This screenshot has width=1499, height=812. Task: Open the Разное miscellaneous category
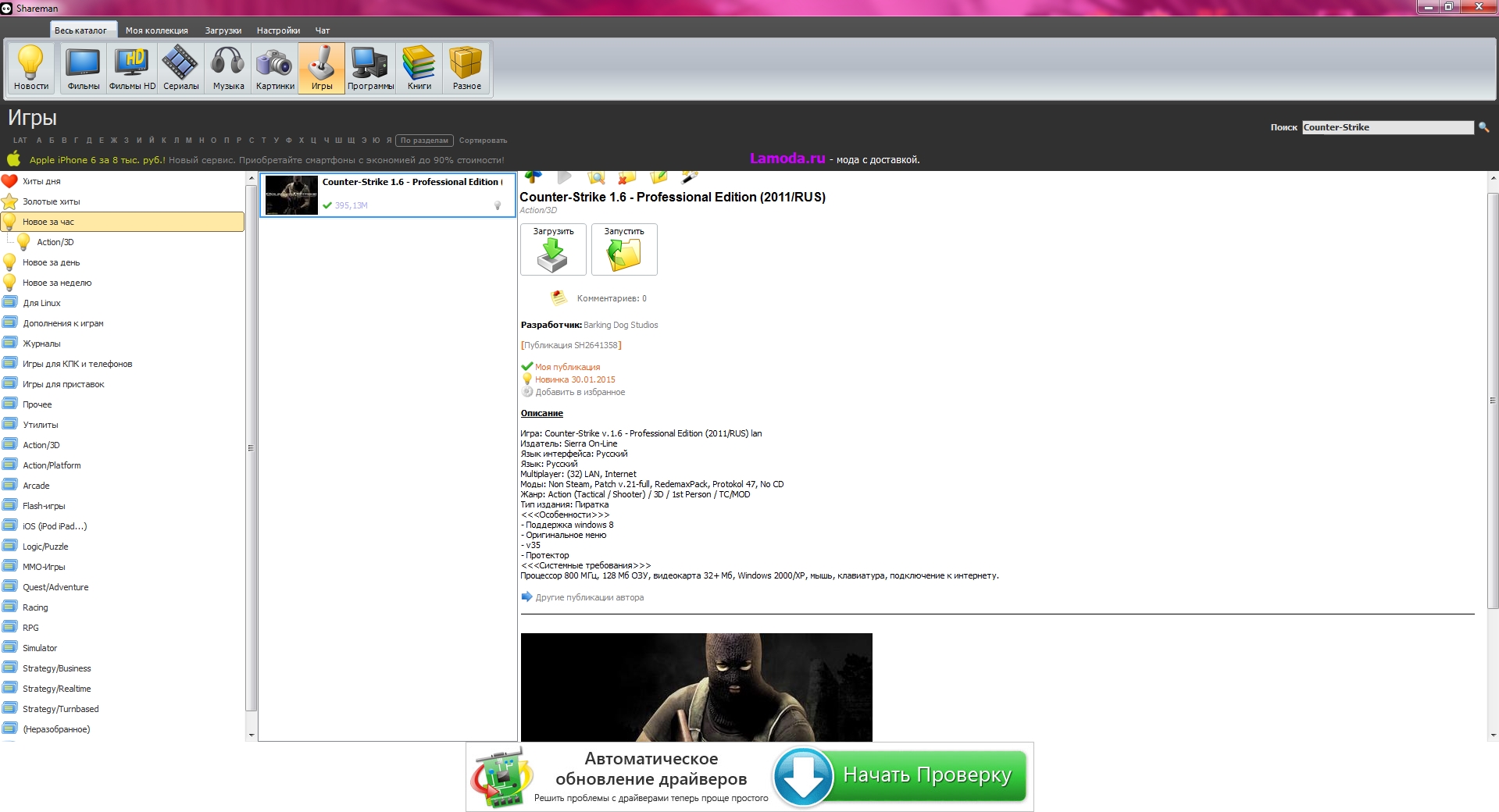point(466,69)
